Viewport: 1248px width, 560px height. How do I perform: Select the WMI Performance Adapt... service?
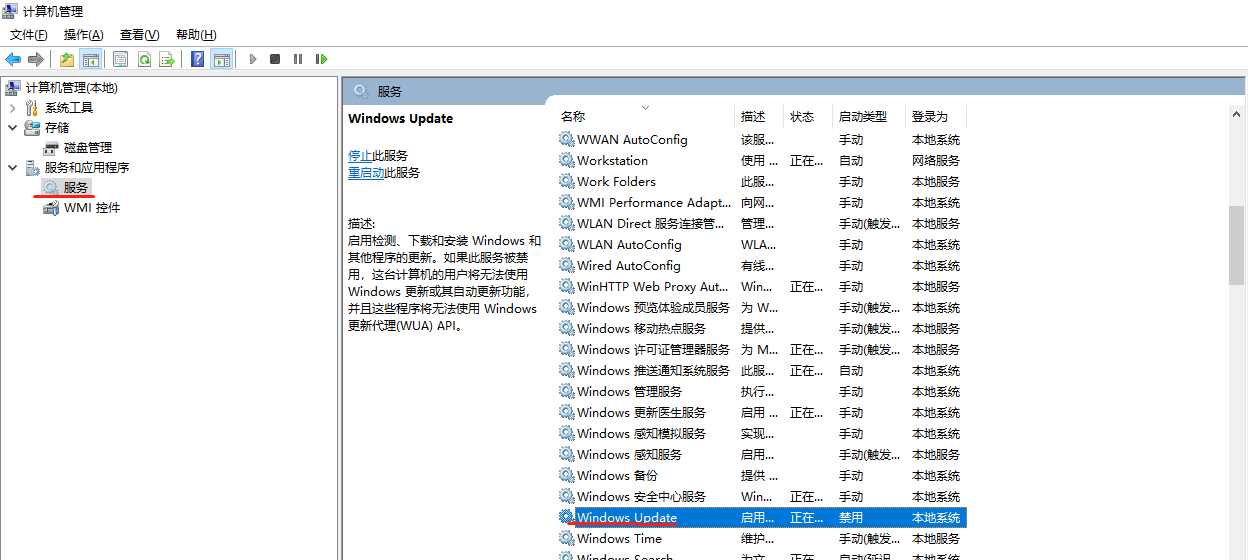coord(761,202)
